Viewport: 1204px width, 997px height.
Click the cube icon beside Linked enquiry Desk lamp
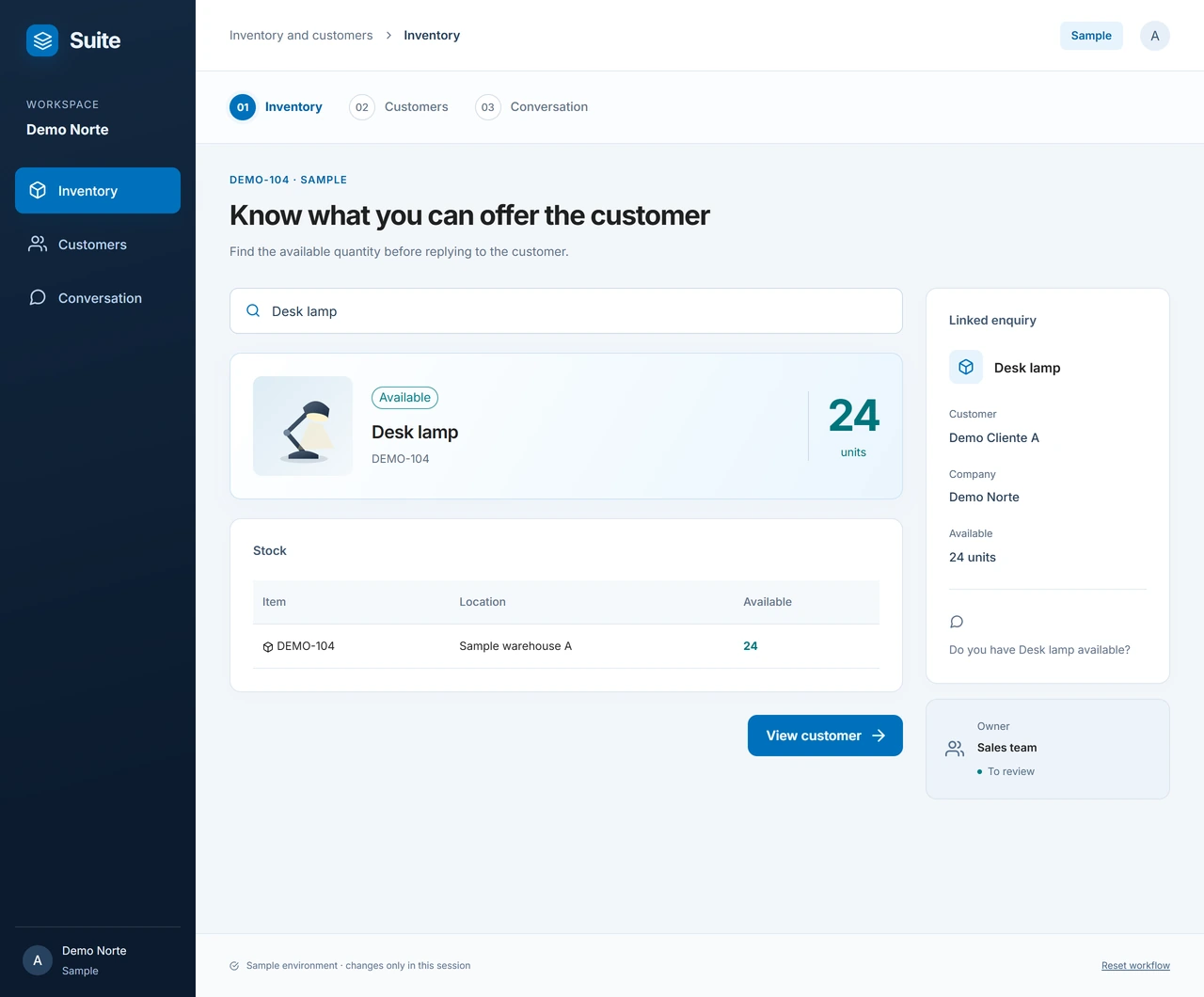[966, 367]
